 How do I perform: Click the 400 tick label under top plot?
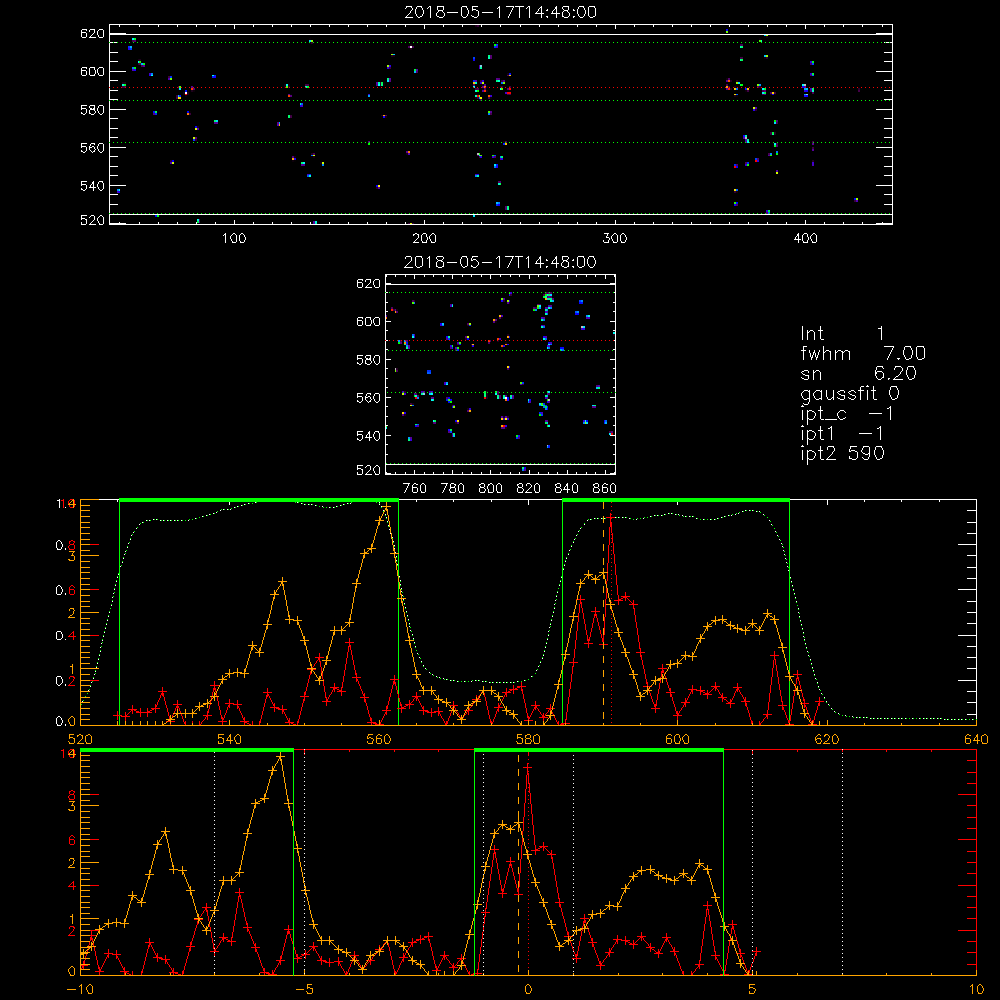pyautogui.click(x=805, y=239)
